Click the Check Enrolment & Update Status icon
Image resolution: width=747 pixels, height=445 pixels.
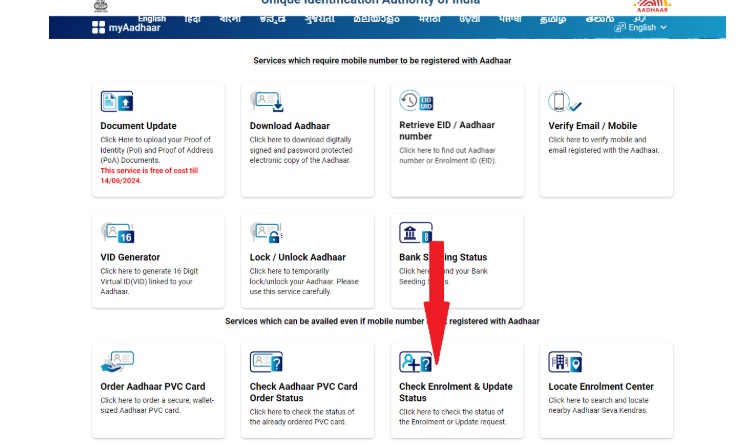click(415, 362)
